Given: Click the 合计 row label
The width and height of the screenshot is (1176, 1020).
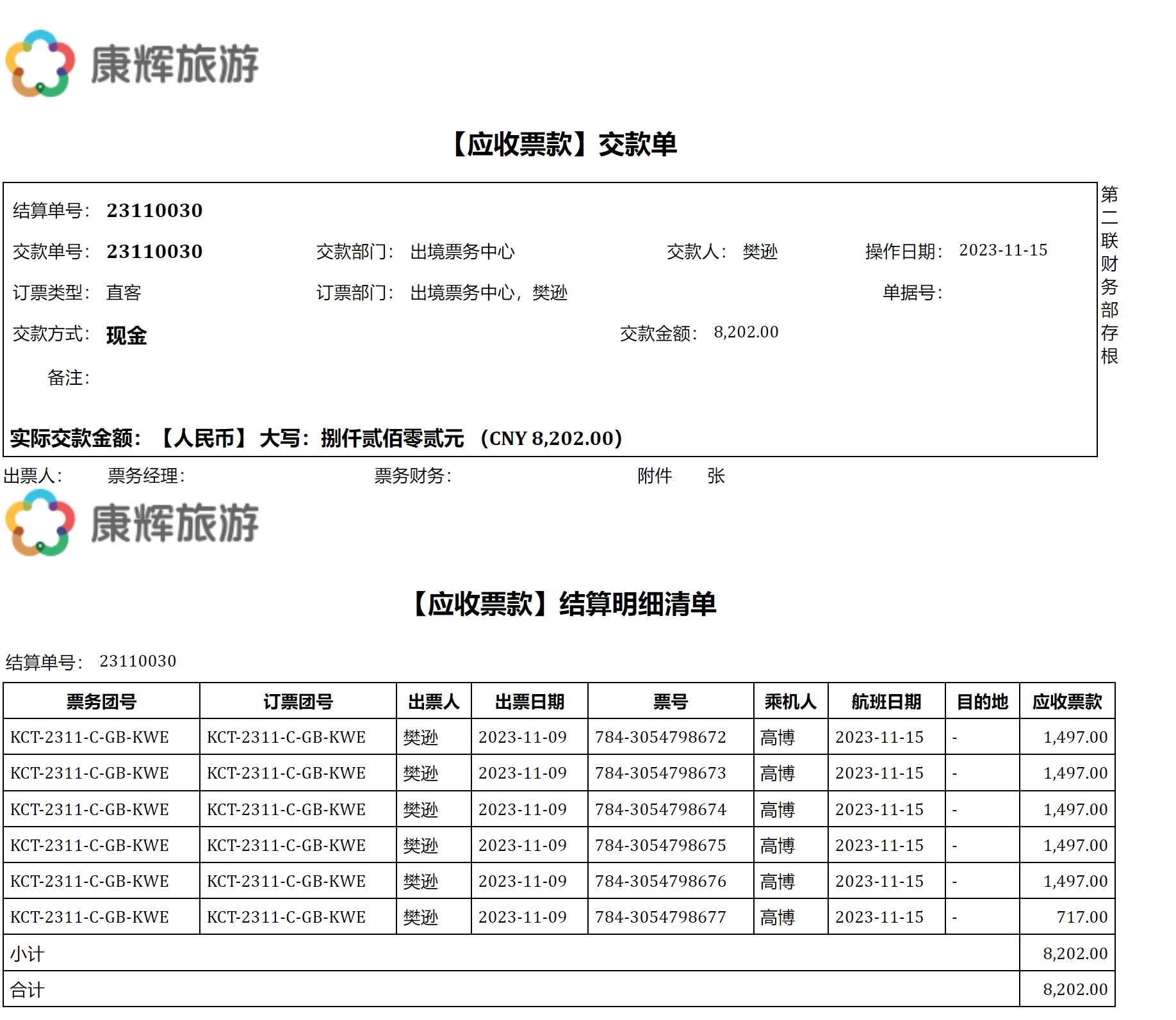Looking at the screenshot, I should pyautogui.click(x=27, y=990).
